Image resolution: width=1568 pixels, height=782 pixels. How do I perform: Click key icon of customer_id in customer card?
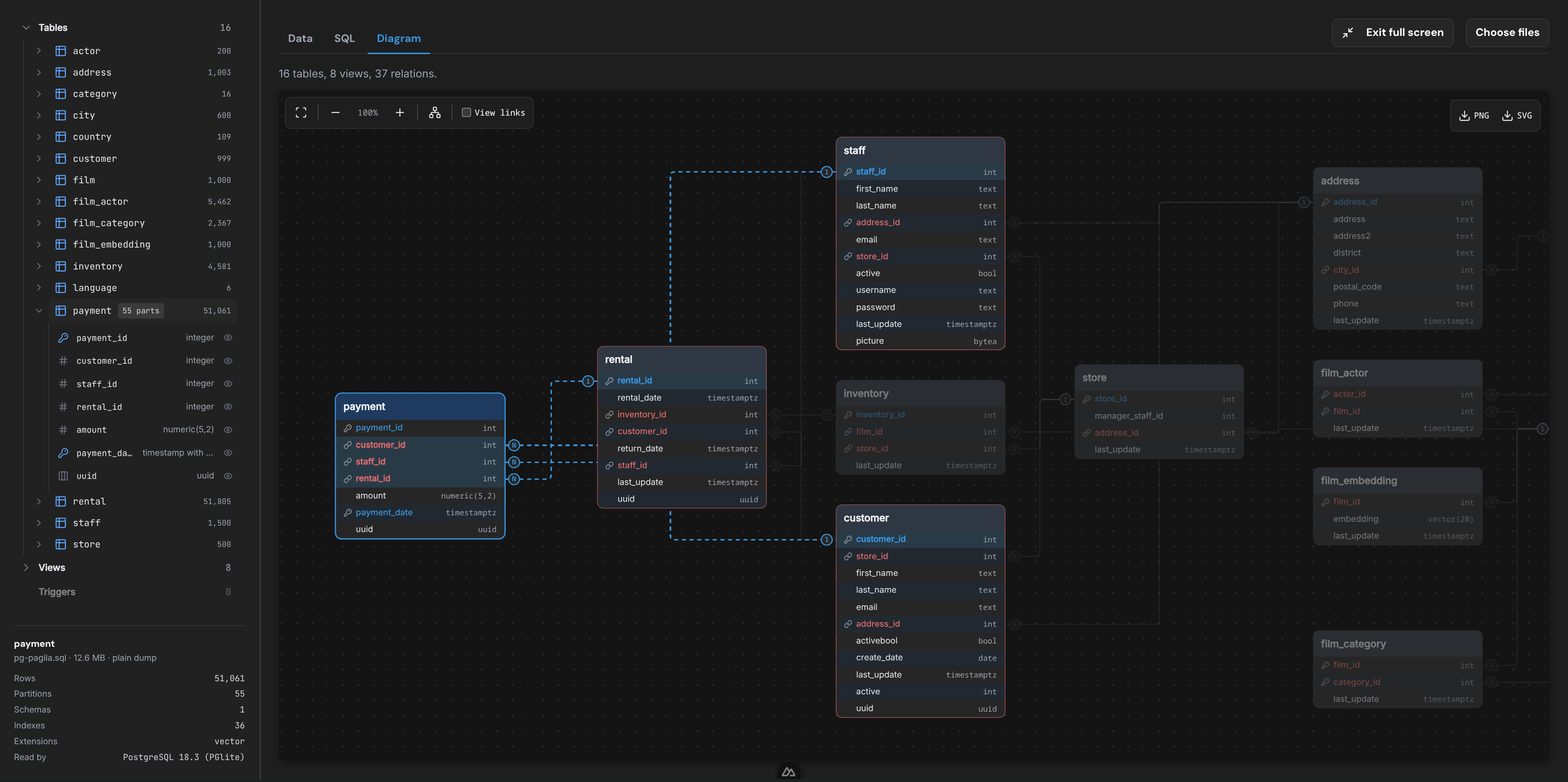click(x=848, y=540)
